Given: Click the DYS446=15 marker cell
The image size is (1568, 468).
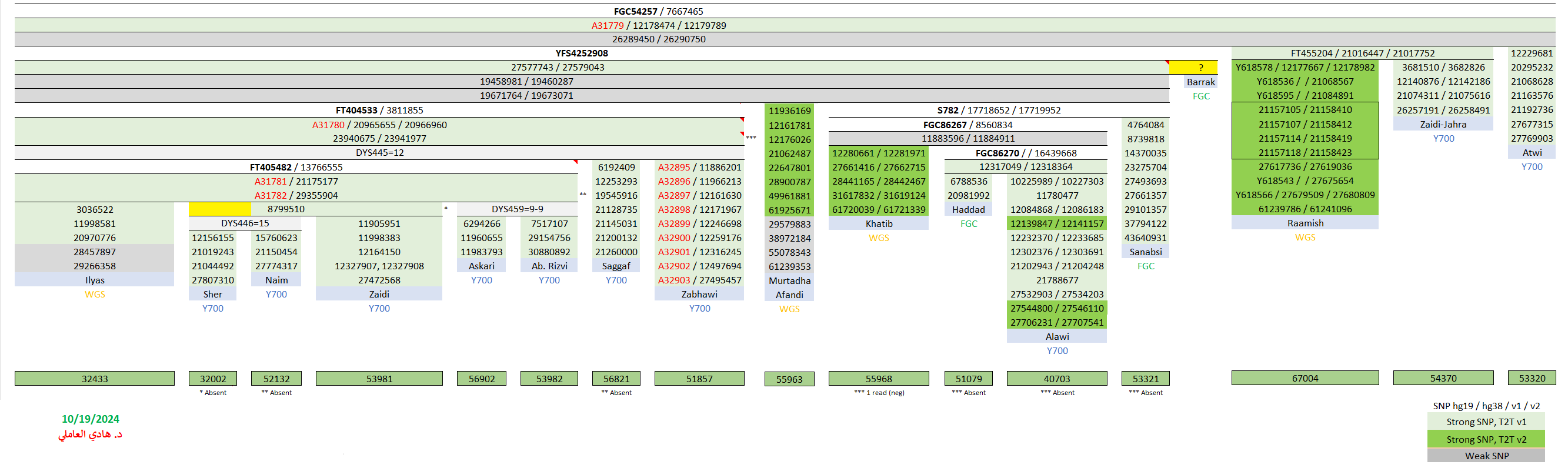Looking at the screenshot, I should pyautogui.click(x=245, y=223).
